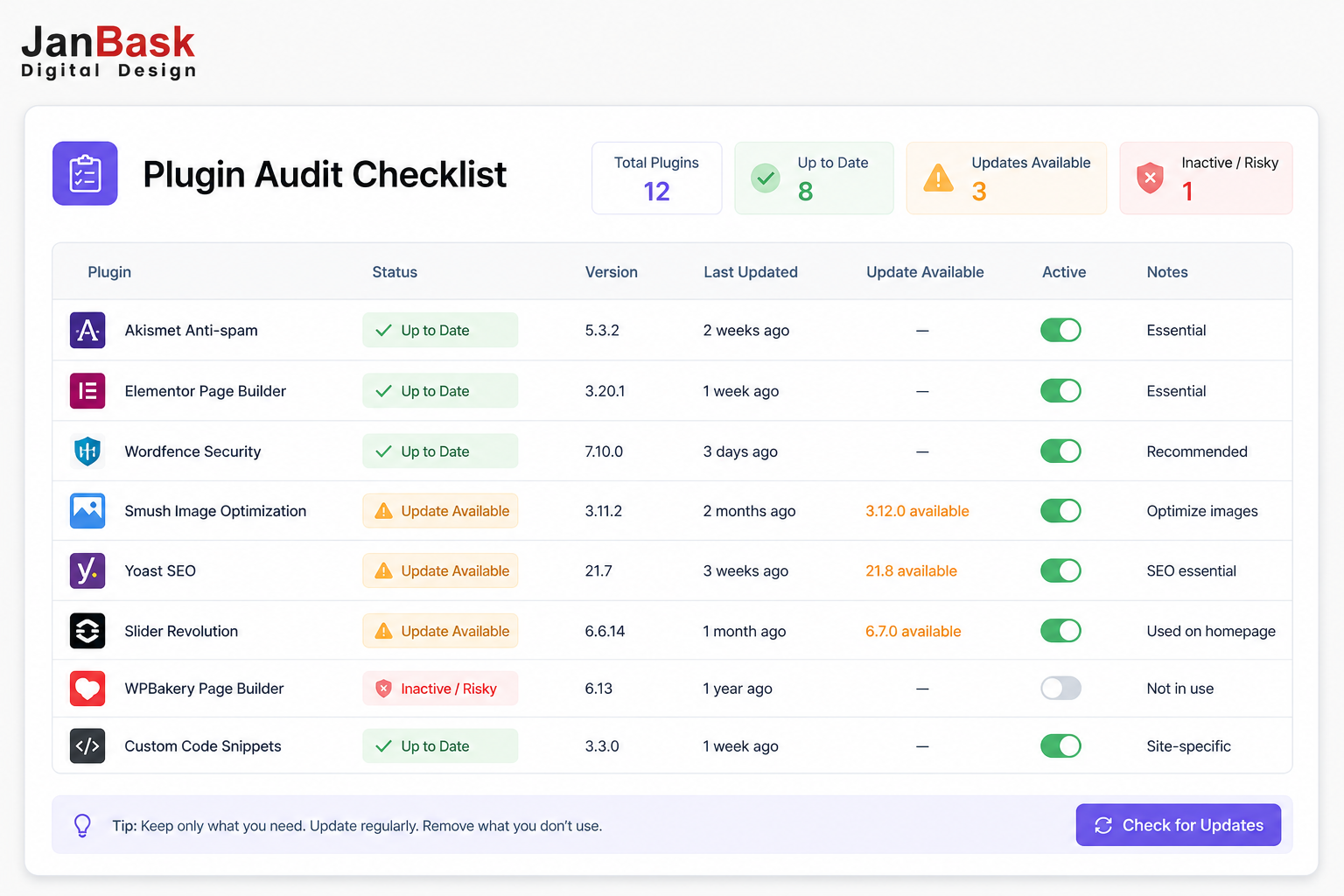This screenshot has width=1344, height=896.
Task: Click the purple checklist clipboard icon
Action: [85, 173]
